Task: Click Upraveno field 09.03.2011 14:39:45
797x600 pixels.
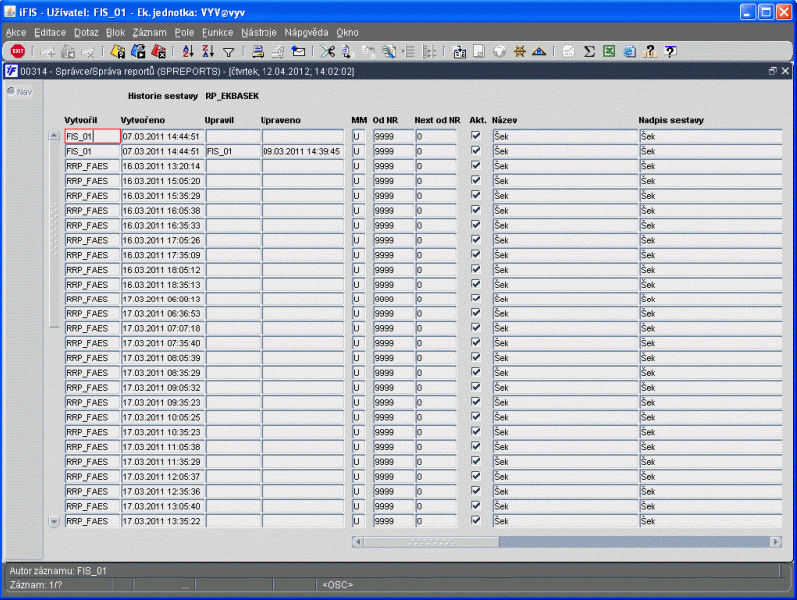Action: click(x=303, y=151)
